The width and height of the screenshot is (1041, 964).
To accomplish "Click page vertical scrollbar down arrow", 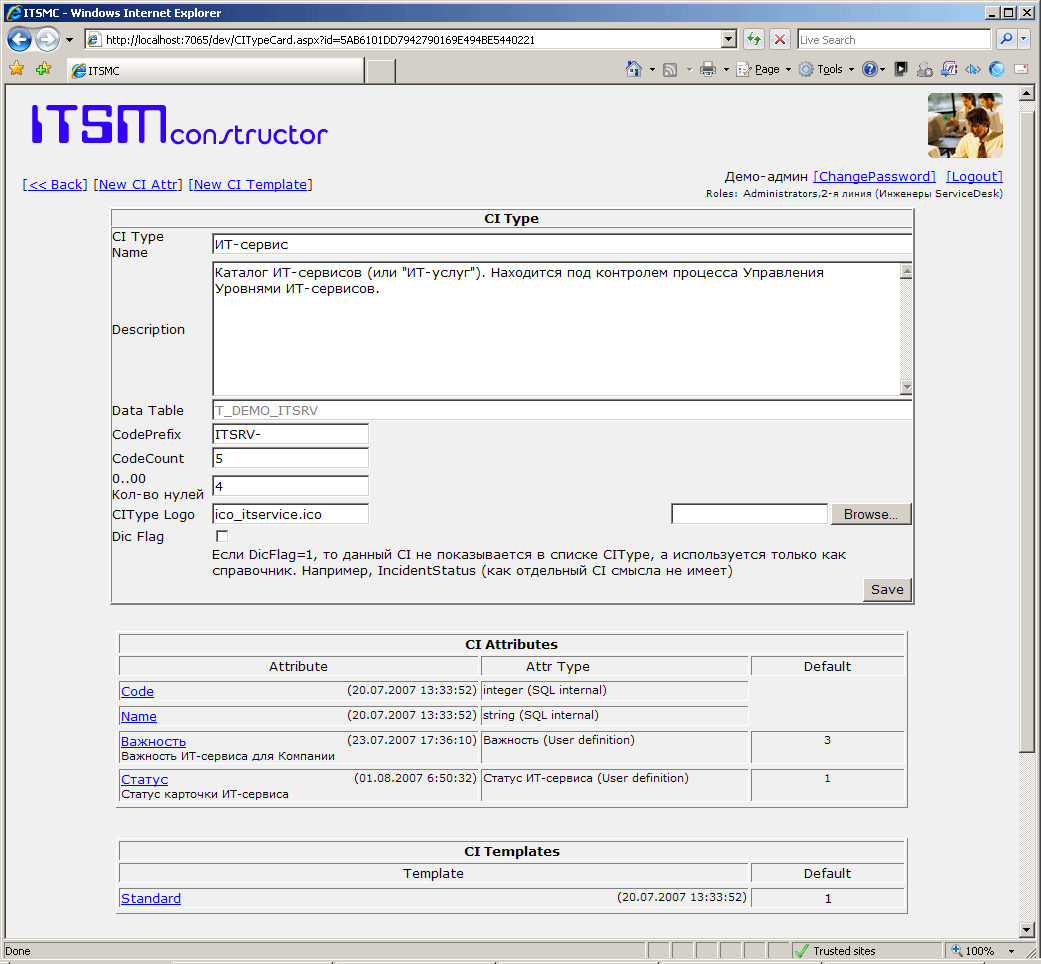I will 1026,929.
